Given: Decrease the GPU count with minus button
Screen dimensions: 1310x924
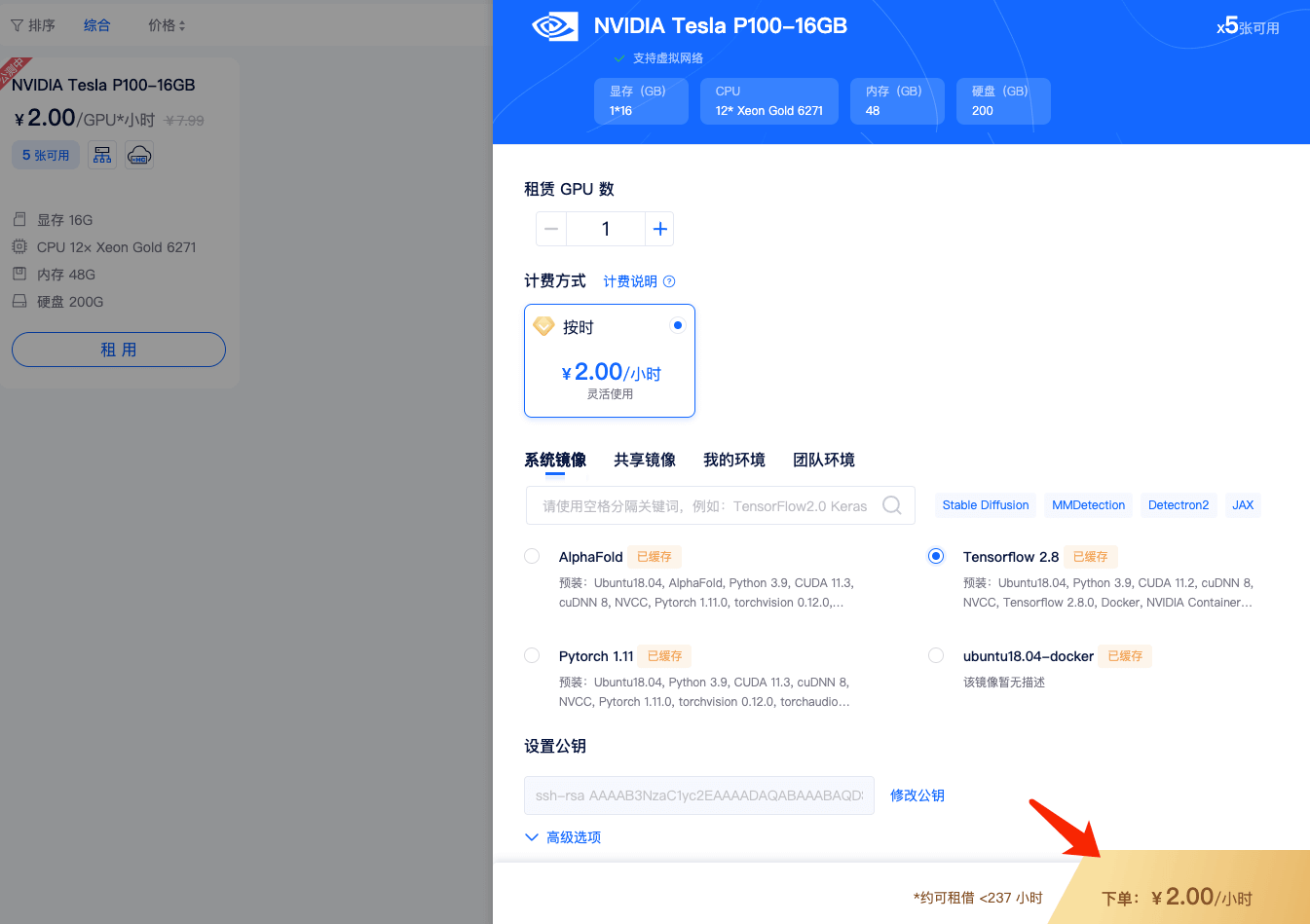Looking at the screenshot, I should [551, 229].
